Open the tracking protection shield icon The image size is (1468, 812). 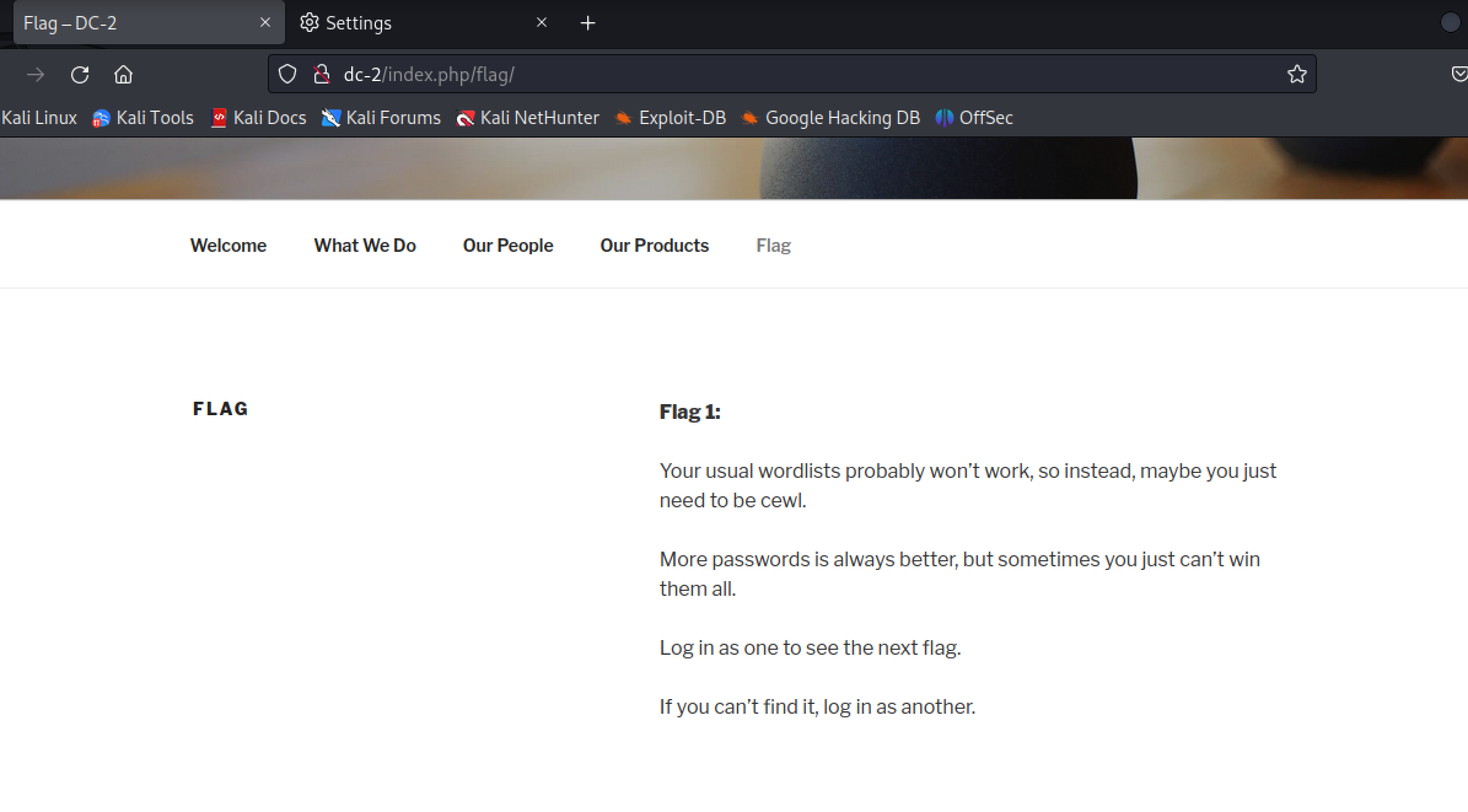point(287,74)
